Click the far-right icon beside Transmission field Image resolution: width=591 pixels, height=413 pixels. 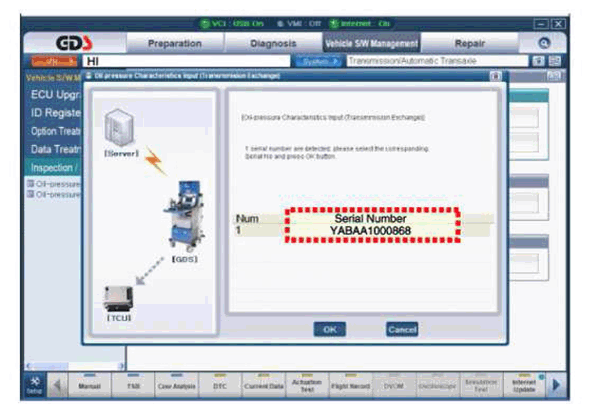pos(554,61)
